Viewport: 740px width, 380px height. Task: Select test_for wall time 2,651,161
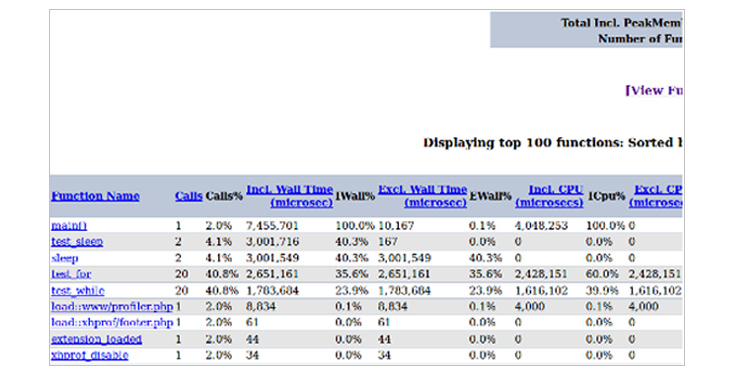pos(272,274)
